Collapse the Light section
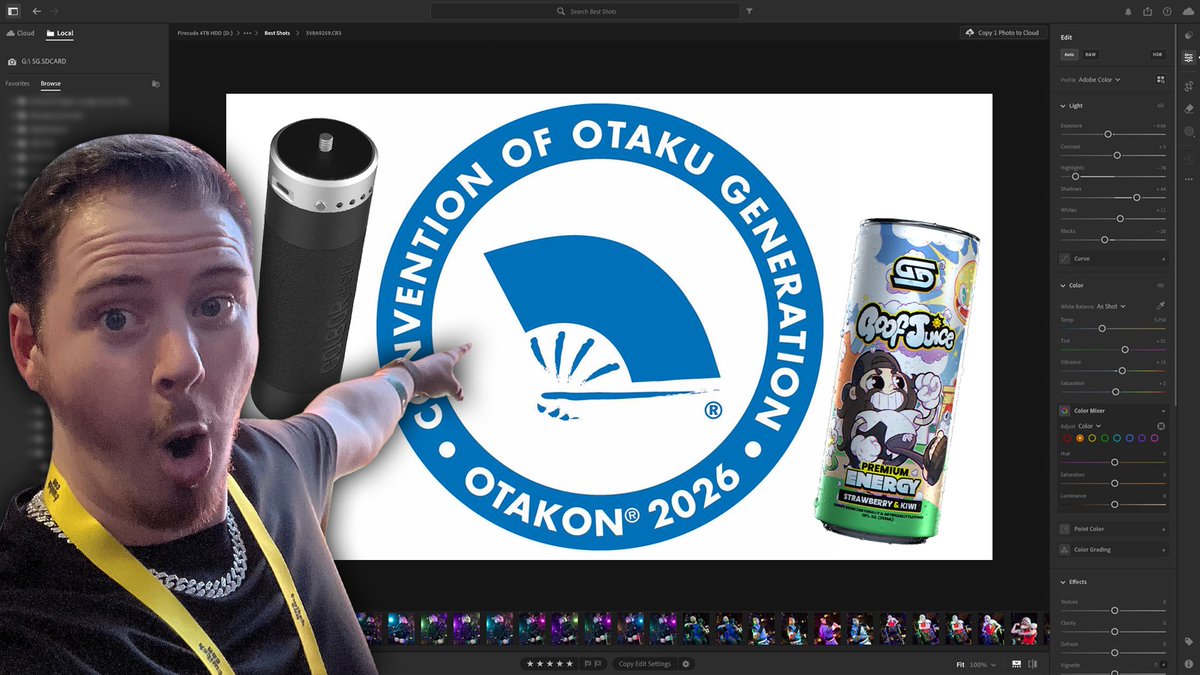 pos(1064,105)
